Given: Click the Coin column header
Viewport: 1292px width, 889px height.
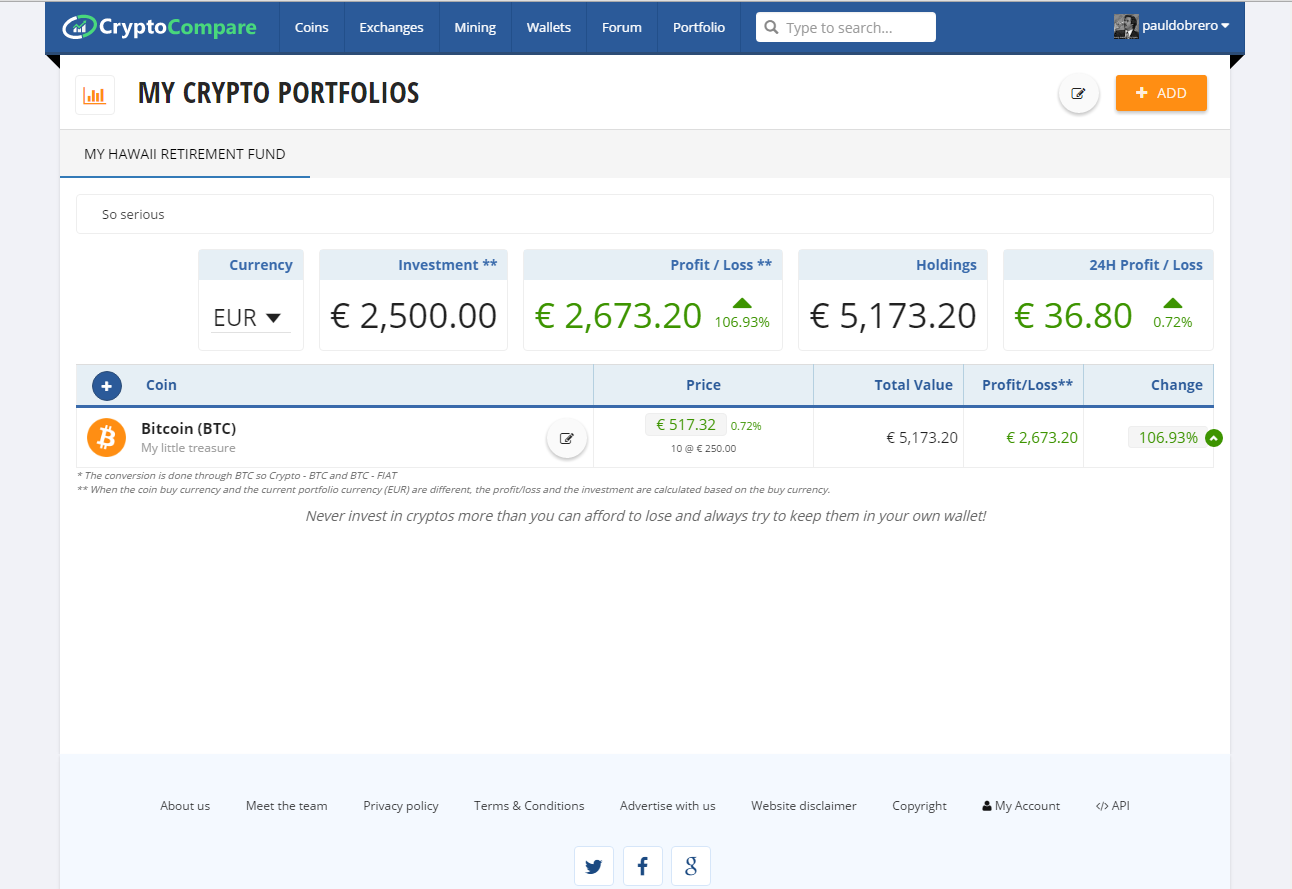Looking at the screenshot, I should [x=161, y=385].
